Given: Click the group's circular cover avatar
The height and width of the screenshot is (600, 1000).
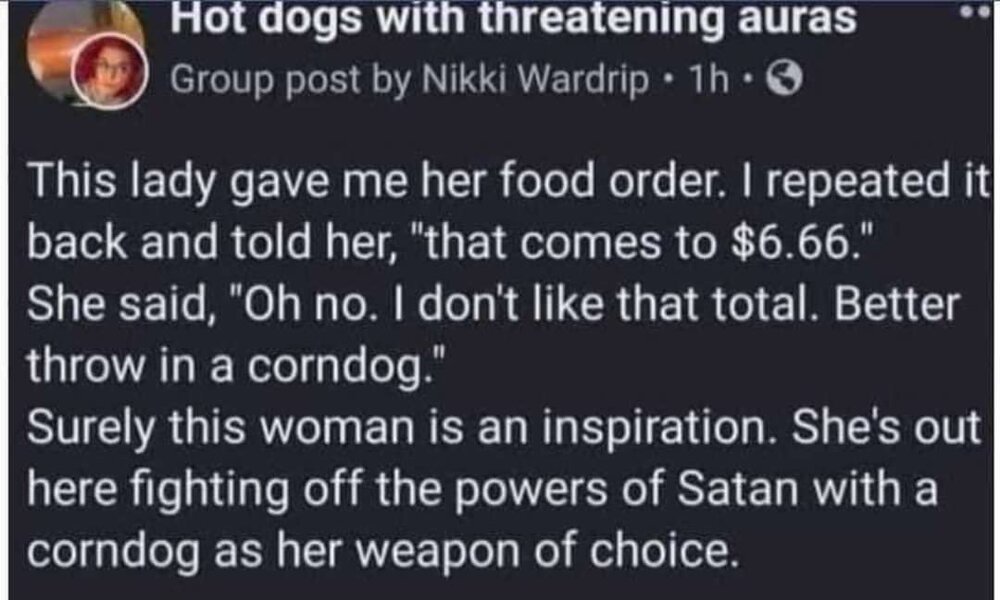Looking at the screenshot, I should [70, 40].
